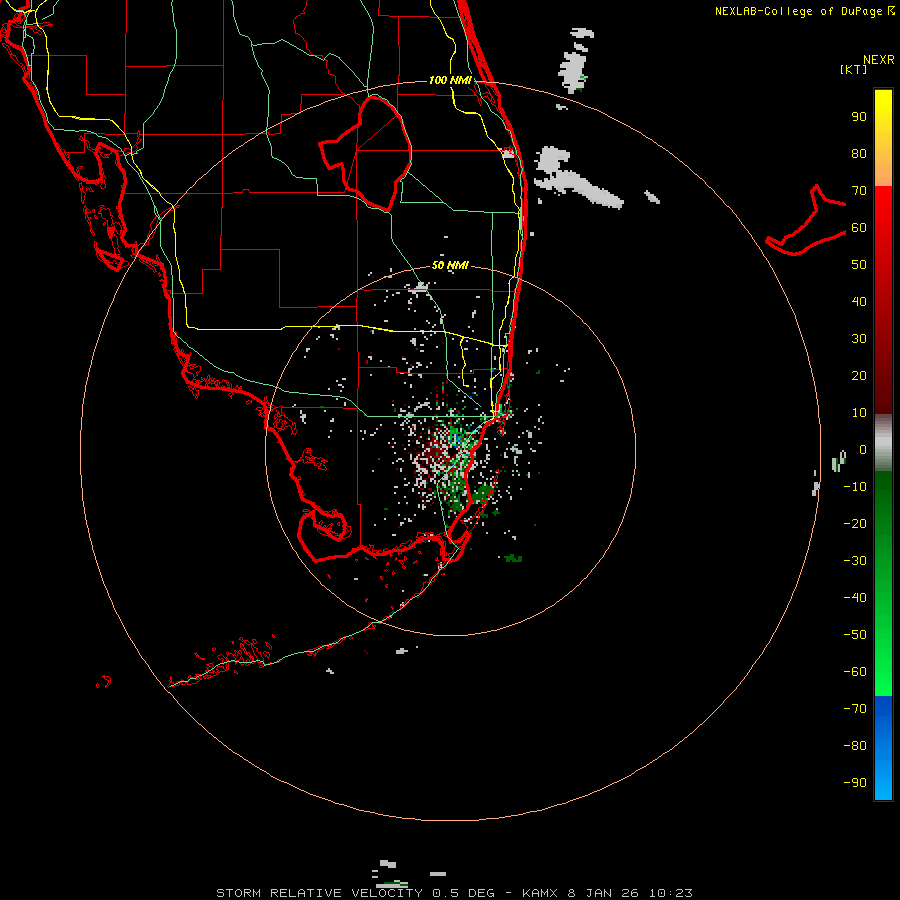This screenshot has width=900, height=900.
Task: Click the Storm Relative Velocity caption text
Action: pos(321,893)
